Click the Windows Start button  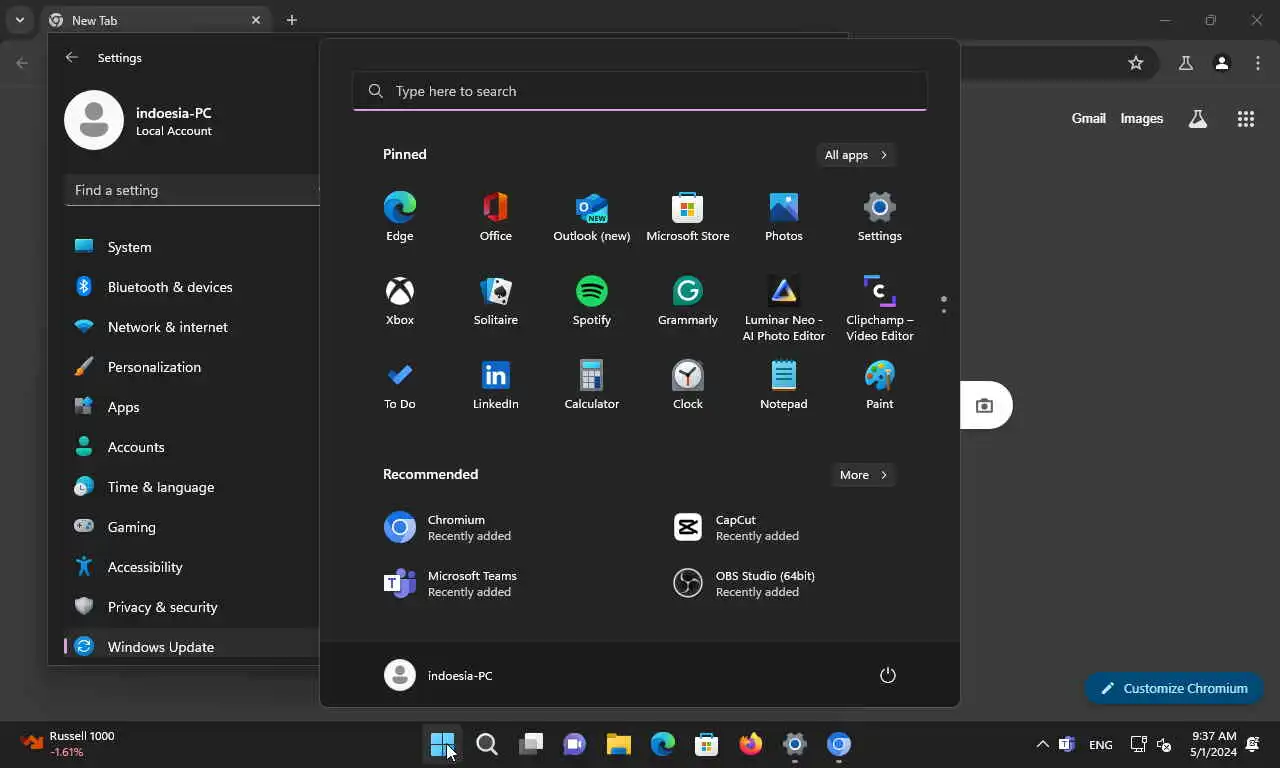443,744
